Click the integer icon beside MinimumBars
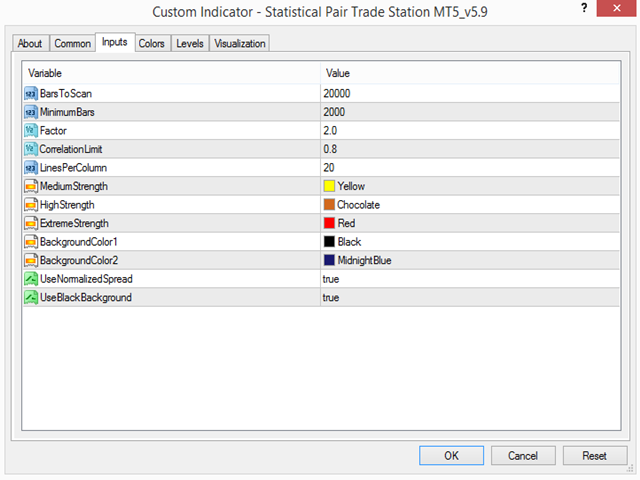640x480 pixels. coord(31,112)
